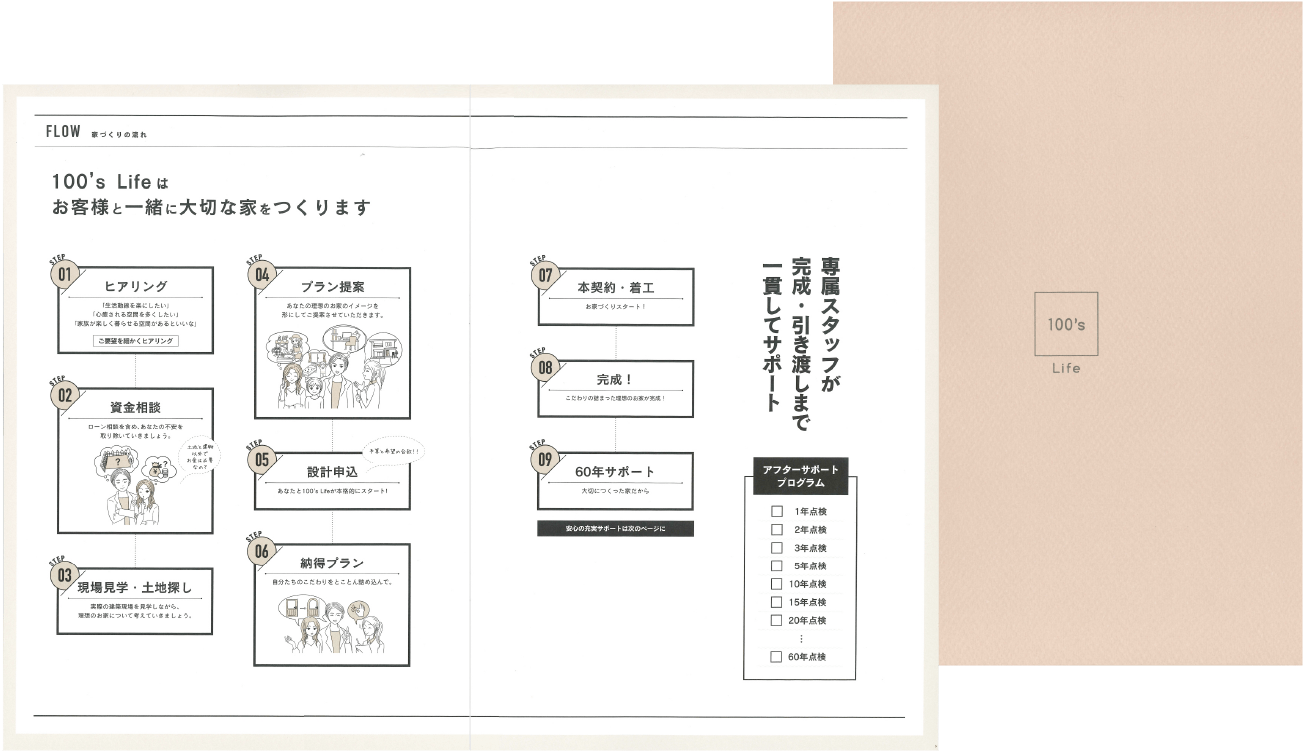Click the プラン提案 family illustration
Screen dimensions: 1304x752
[x=332, y=367]
